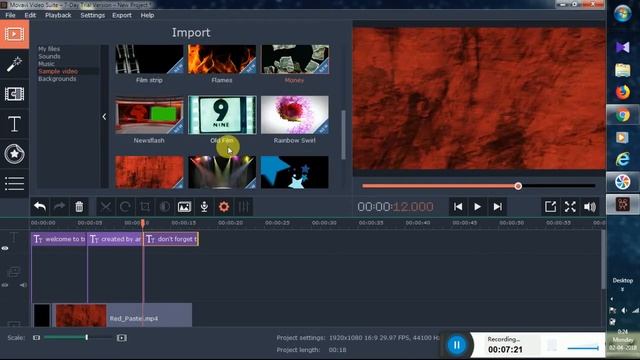Choose the Money sample video

tap(295, 60)
